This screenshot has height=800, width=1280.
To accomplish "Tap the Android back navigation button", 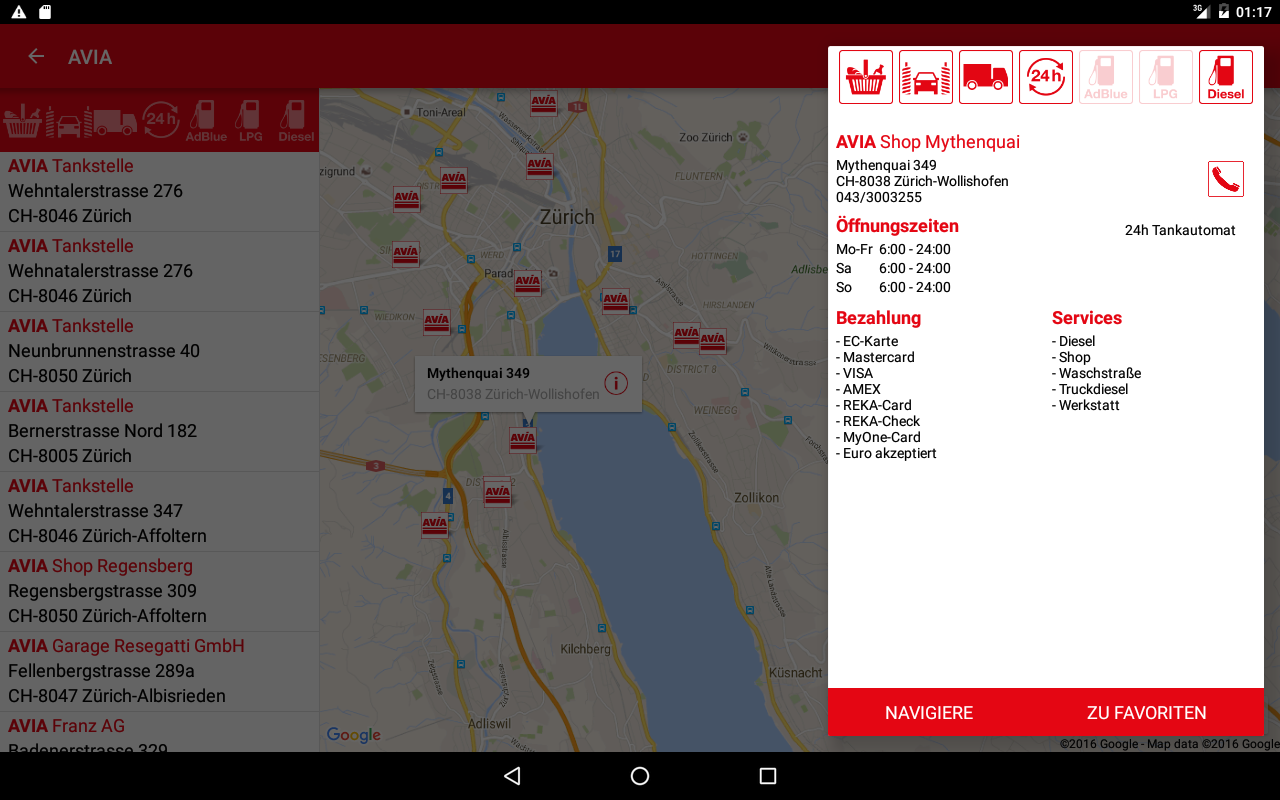I will click(512, 776).
